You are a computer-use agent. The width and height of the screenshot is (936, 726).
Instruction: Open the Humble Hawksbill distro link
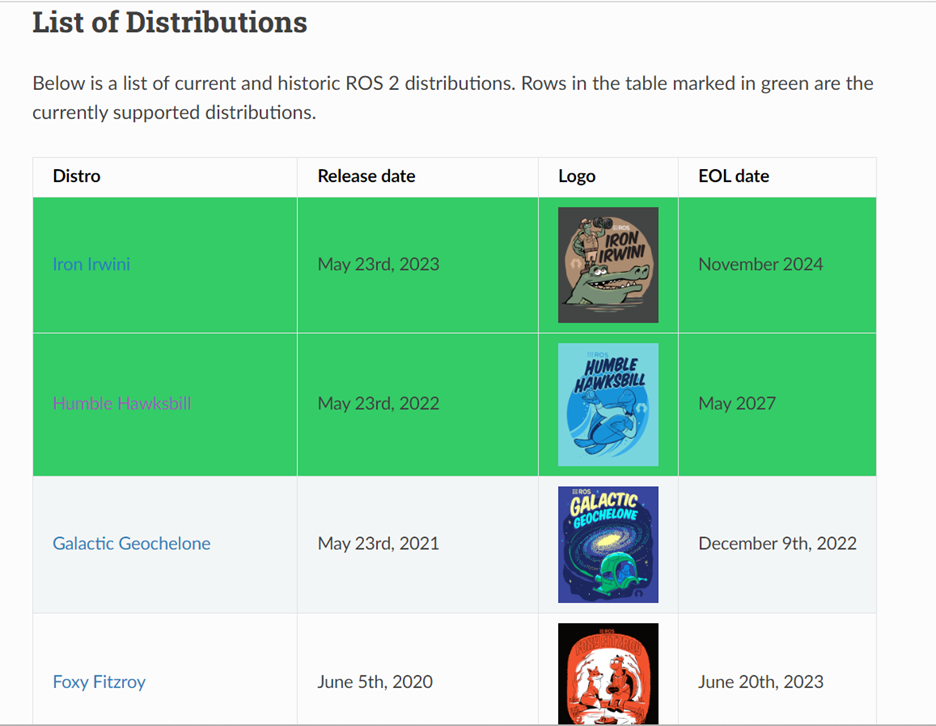122,403
